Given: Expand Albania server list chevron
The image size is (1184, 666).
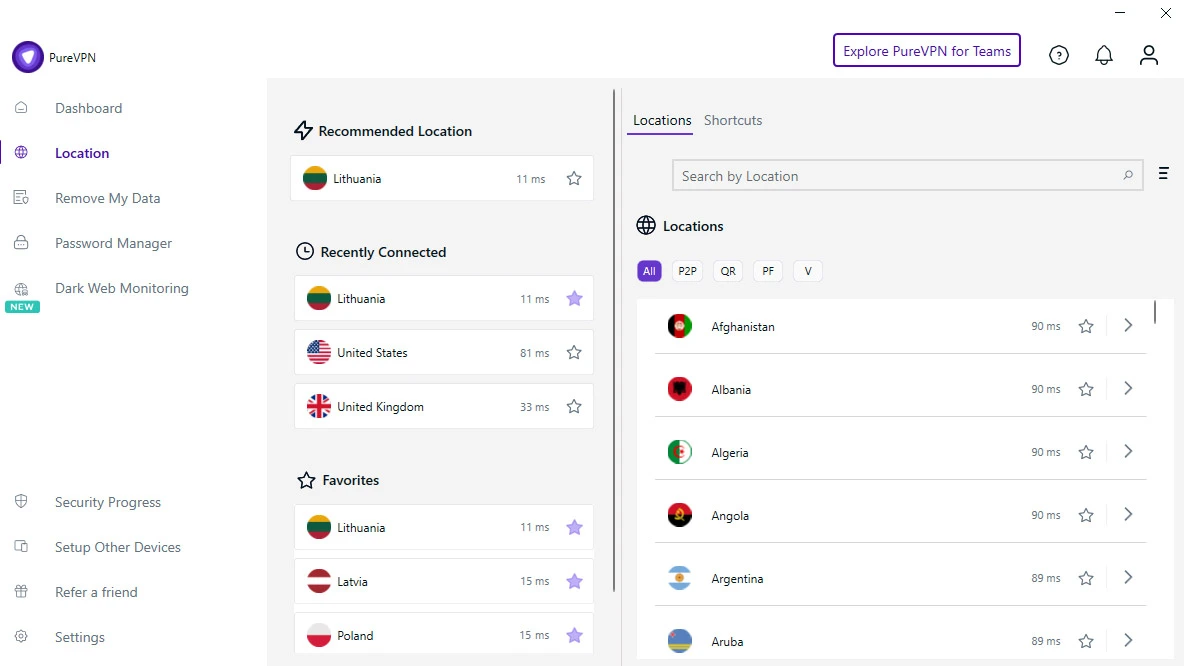Looking at the screenshot, I should (x=1128, y=389).
